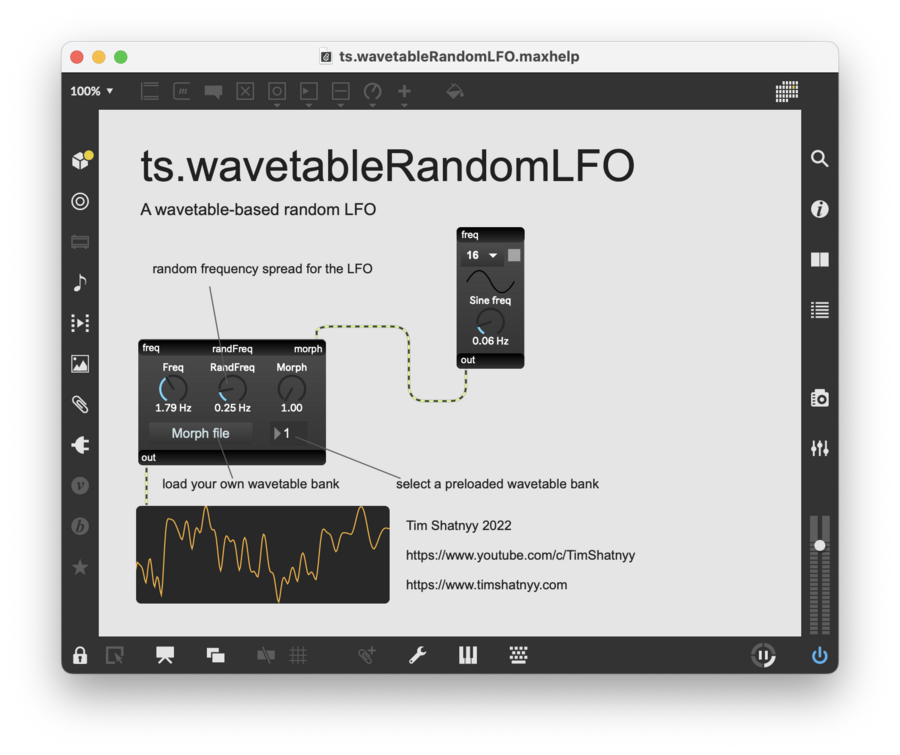Click 'load your own wavetable bank' comment
Image resolution: width=900 pixels, height=755 pixels.
(x=250, y=484)
